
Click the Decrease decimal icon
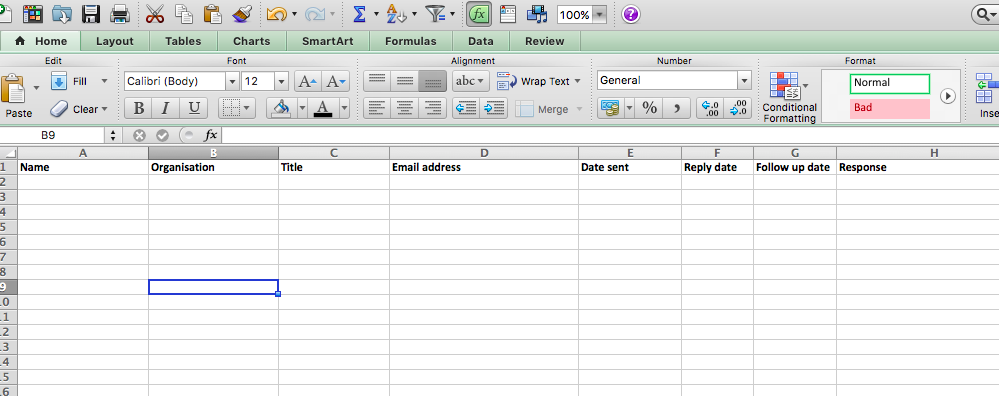click(738, 108)
